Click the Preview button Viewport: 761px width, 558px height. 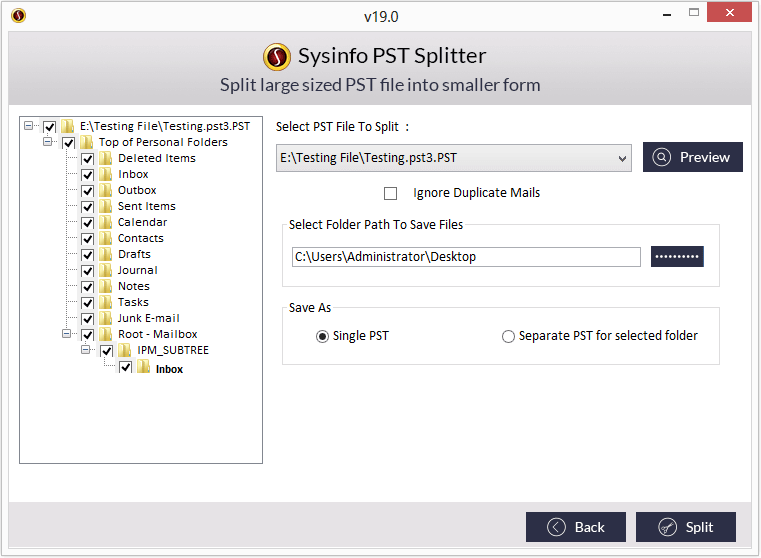pos(693,157)
